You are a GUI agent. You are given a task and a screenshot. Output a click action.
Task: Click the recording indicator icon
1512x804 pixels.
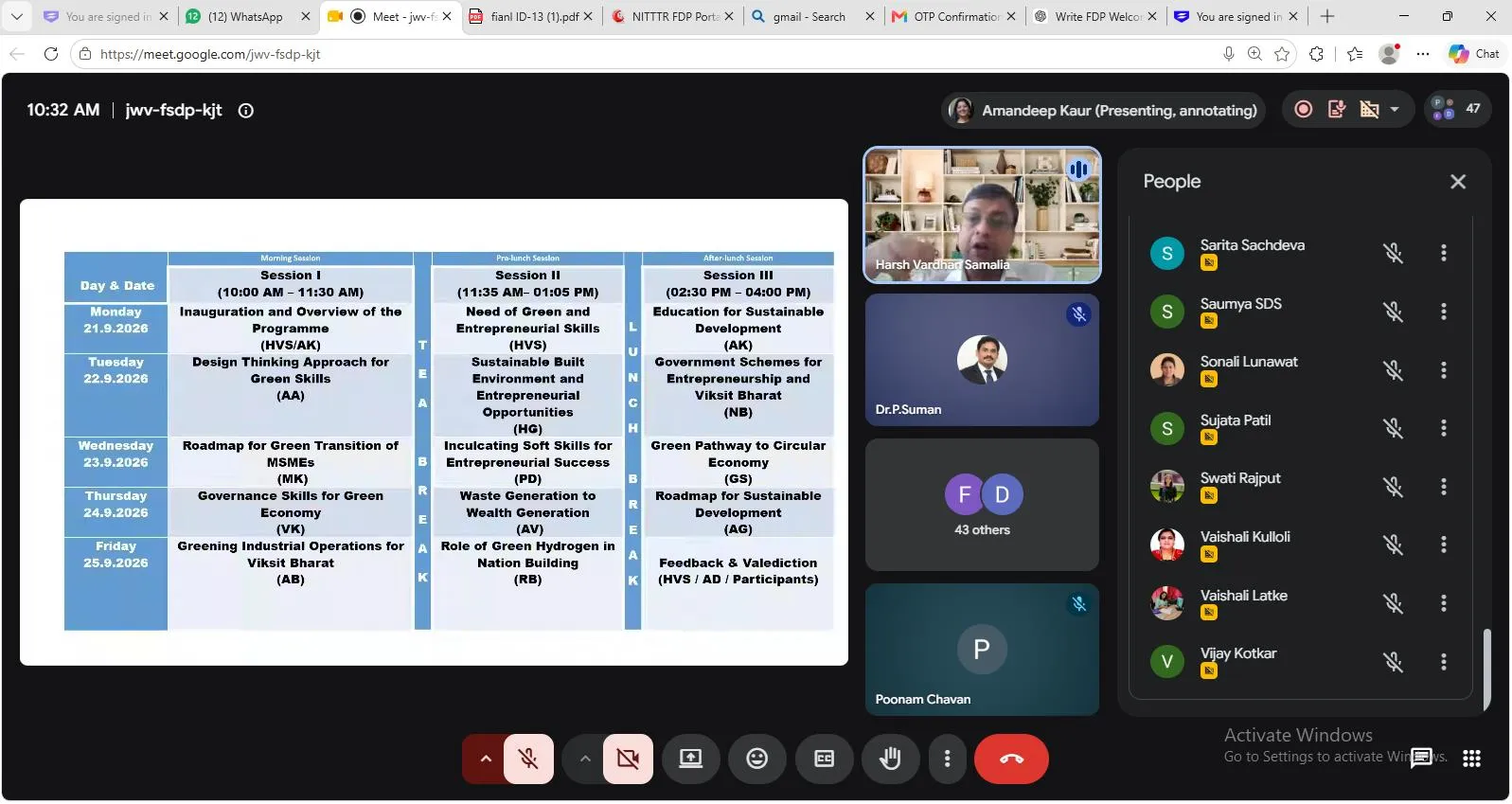click(x=1304, y=110)
